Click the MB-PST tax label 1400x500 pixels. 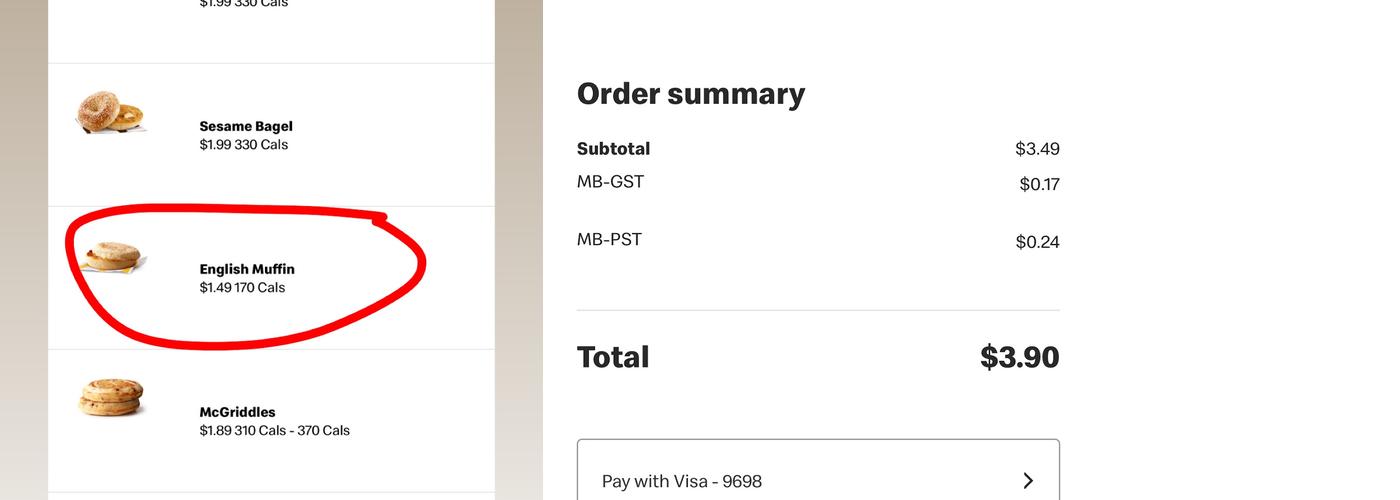(609, 240)
